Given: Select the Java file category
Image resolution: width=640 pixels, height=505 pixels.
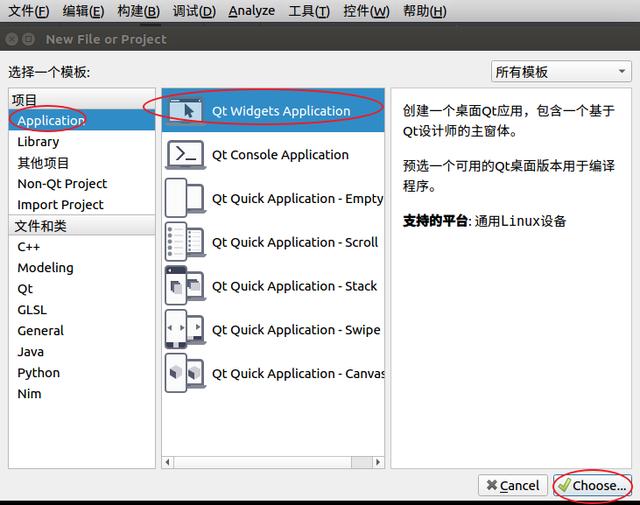Looking at the screenshot, I should pyautogui.click(x=82, y=351).
